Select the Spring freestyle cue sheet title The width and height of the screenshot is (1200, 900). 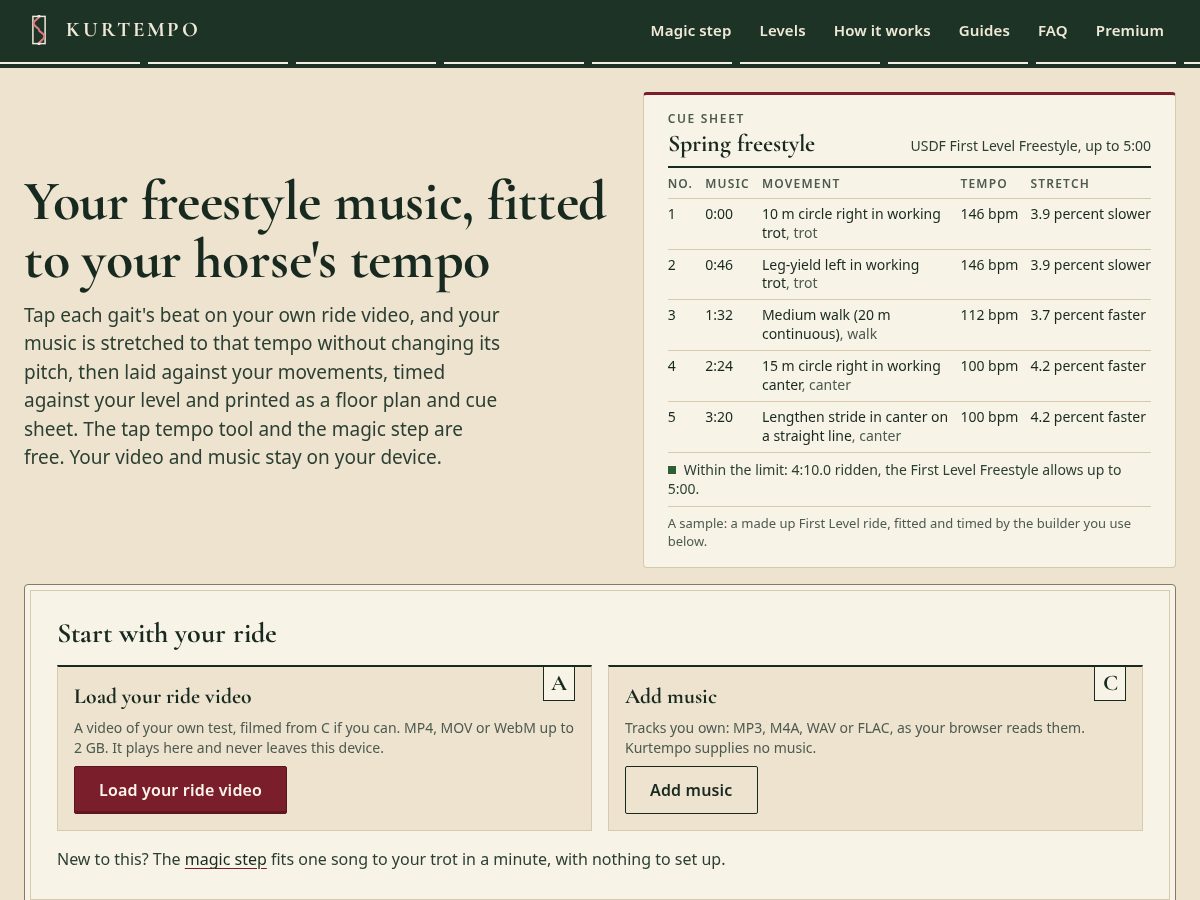pyautogui.click(x=741, y=145)
